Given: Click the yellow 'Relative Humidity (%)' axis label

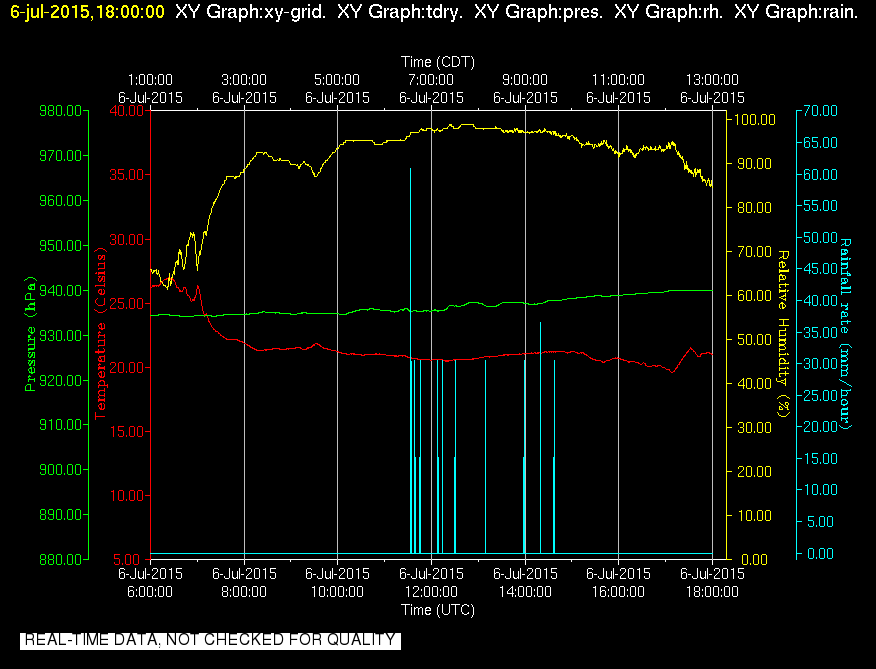Looking at the screenshot, I should pos(784,334).
